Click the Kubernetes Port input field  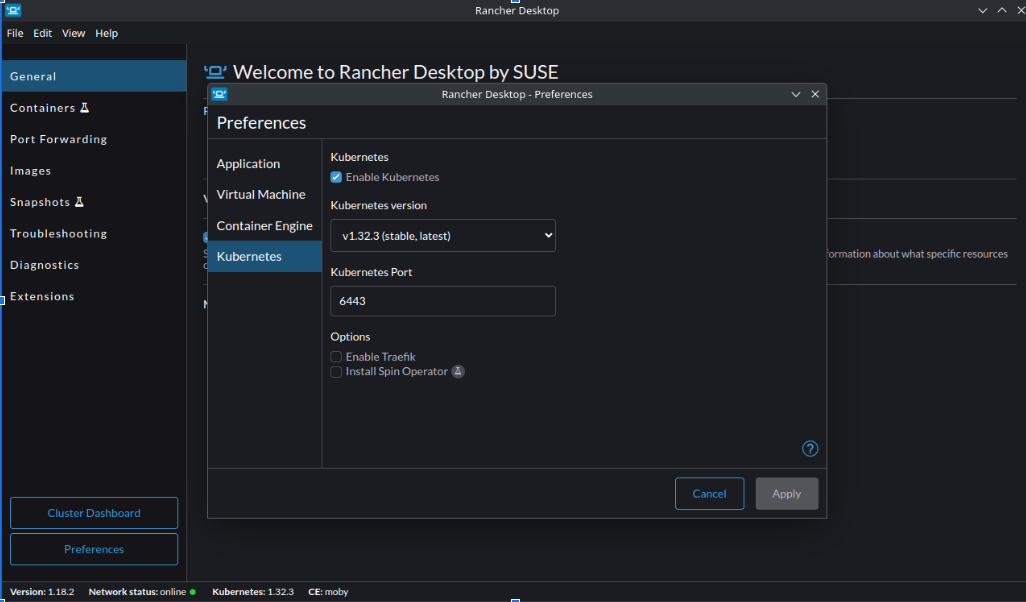tap(442, 301)
